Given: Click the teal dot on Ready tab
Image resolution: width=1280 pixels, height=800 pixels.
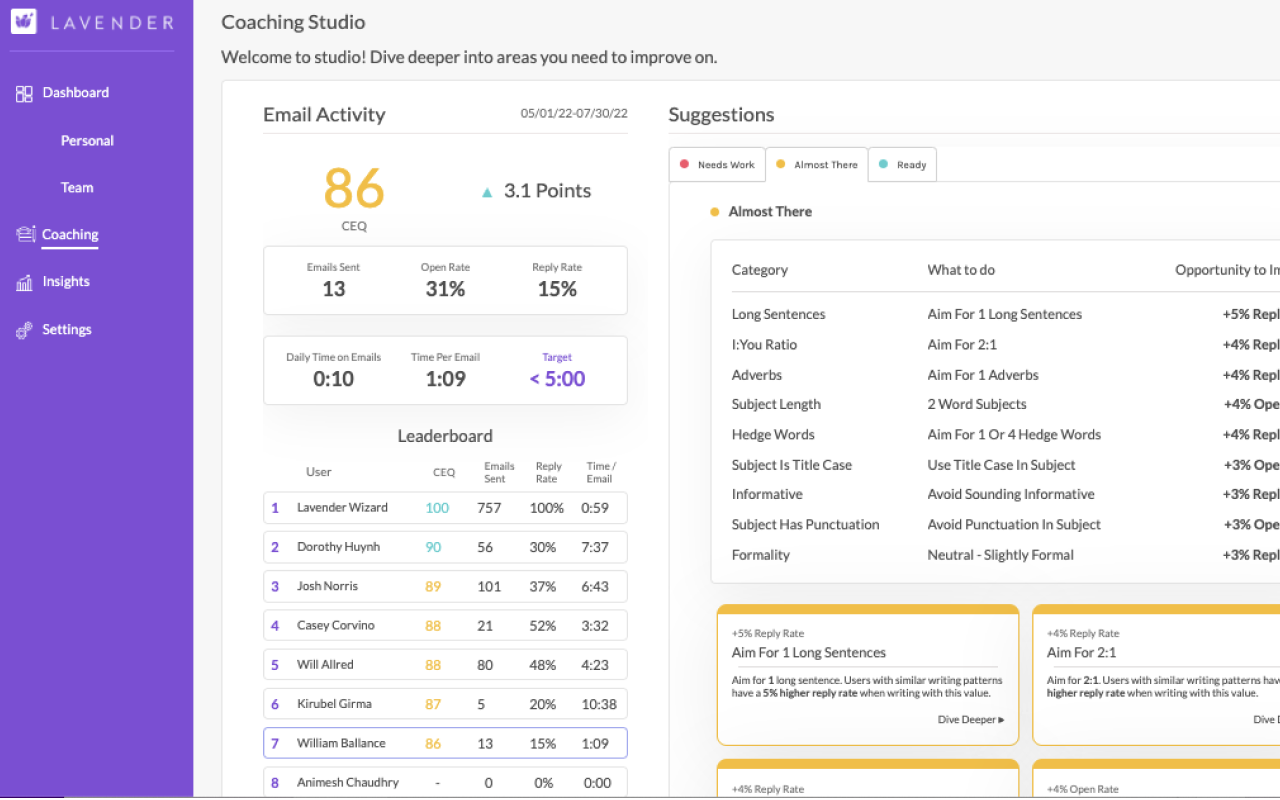Looking at the screenshot, I should pos(883,164).
